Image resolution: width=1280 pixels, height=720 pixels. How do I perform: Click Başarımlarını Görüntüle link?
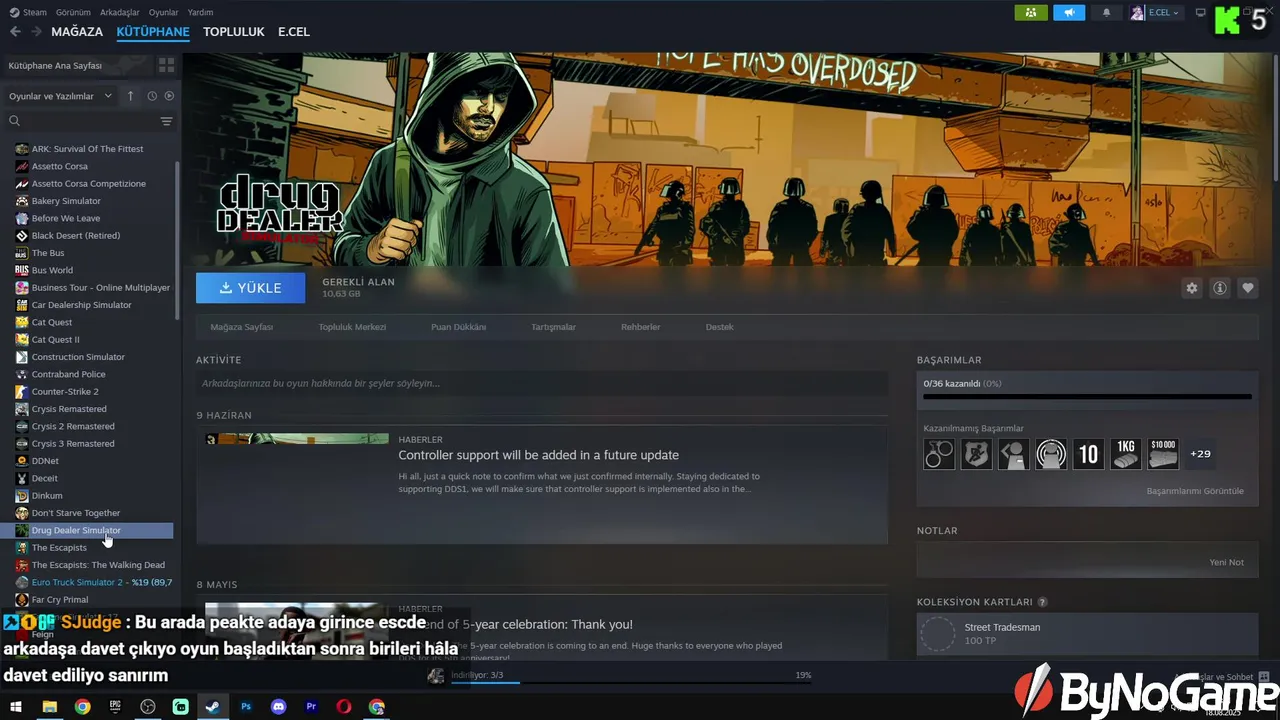point(1195,491)
